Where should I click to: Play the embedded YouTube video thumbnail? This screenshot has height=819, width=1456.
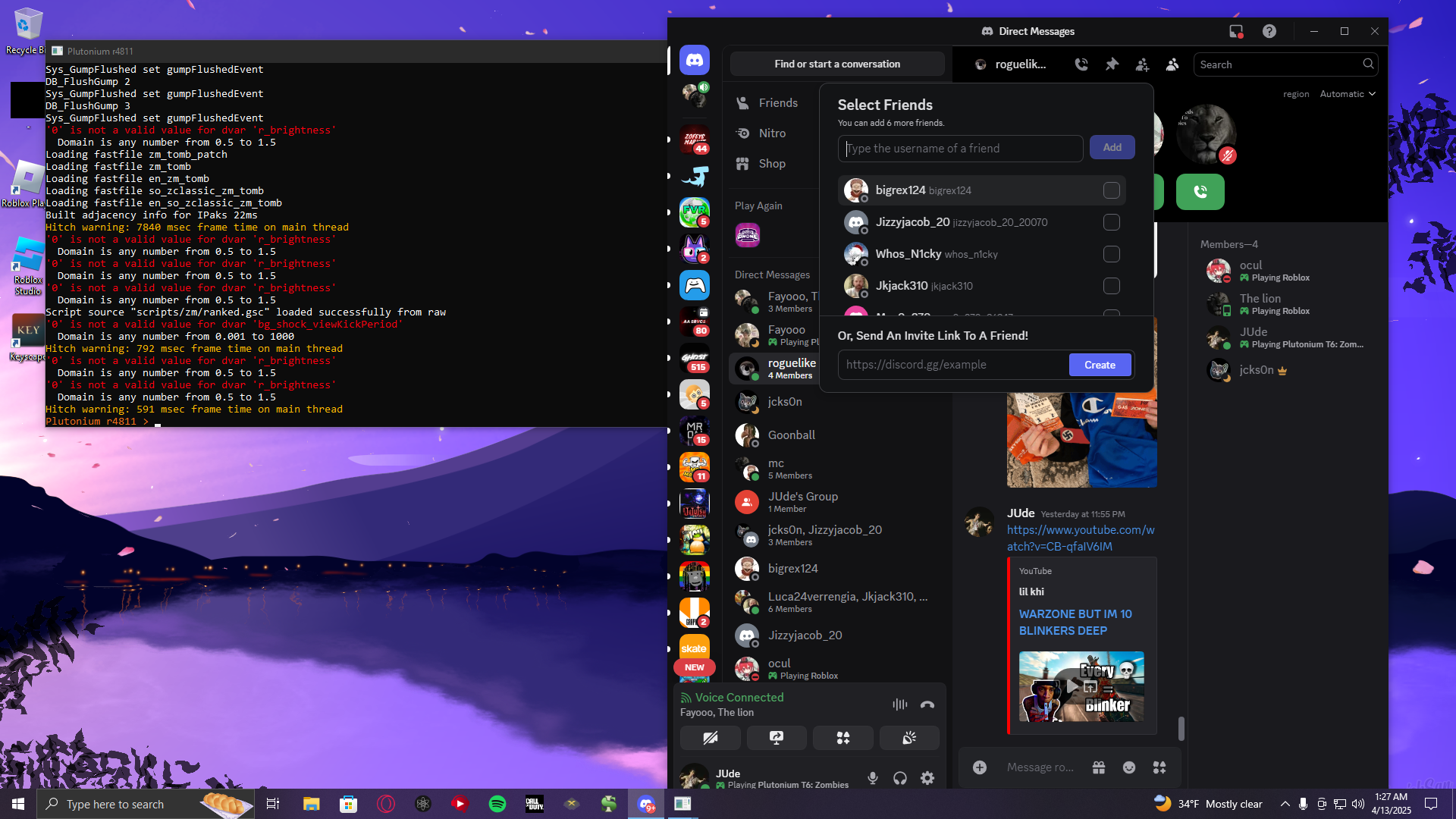coord(1081,686)
